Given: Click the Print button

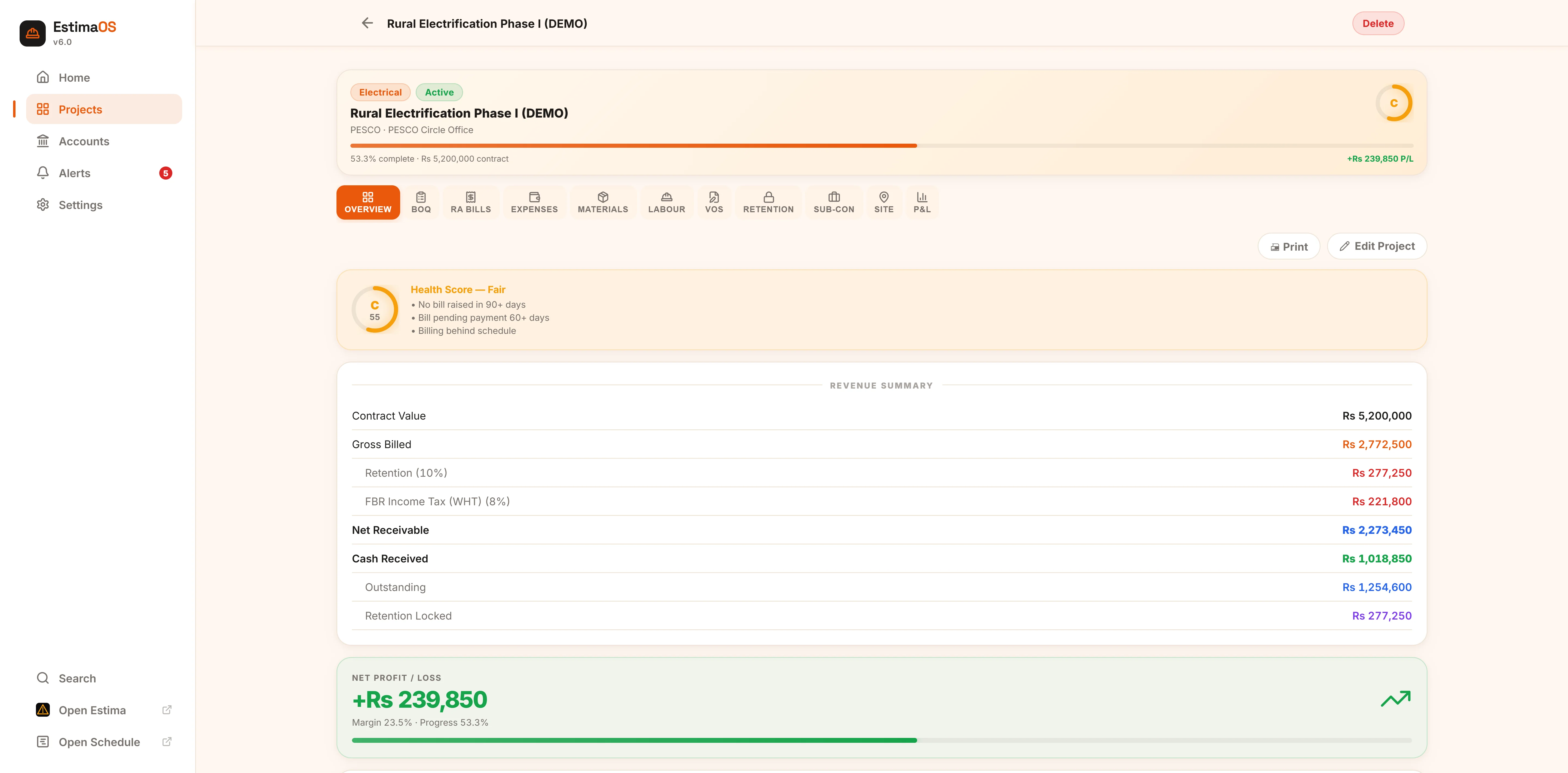Looking at the screenshot, I should coord(1289,246).
